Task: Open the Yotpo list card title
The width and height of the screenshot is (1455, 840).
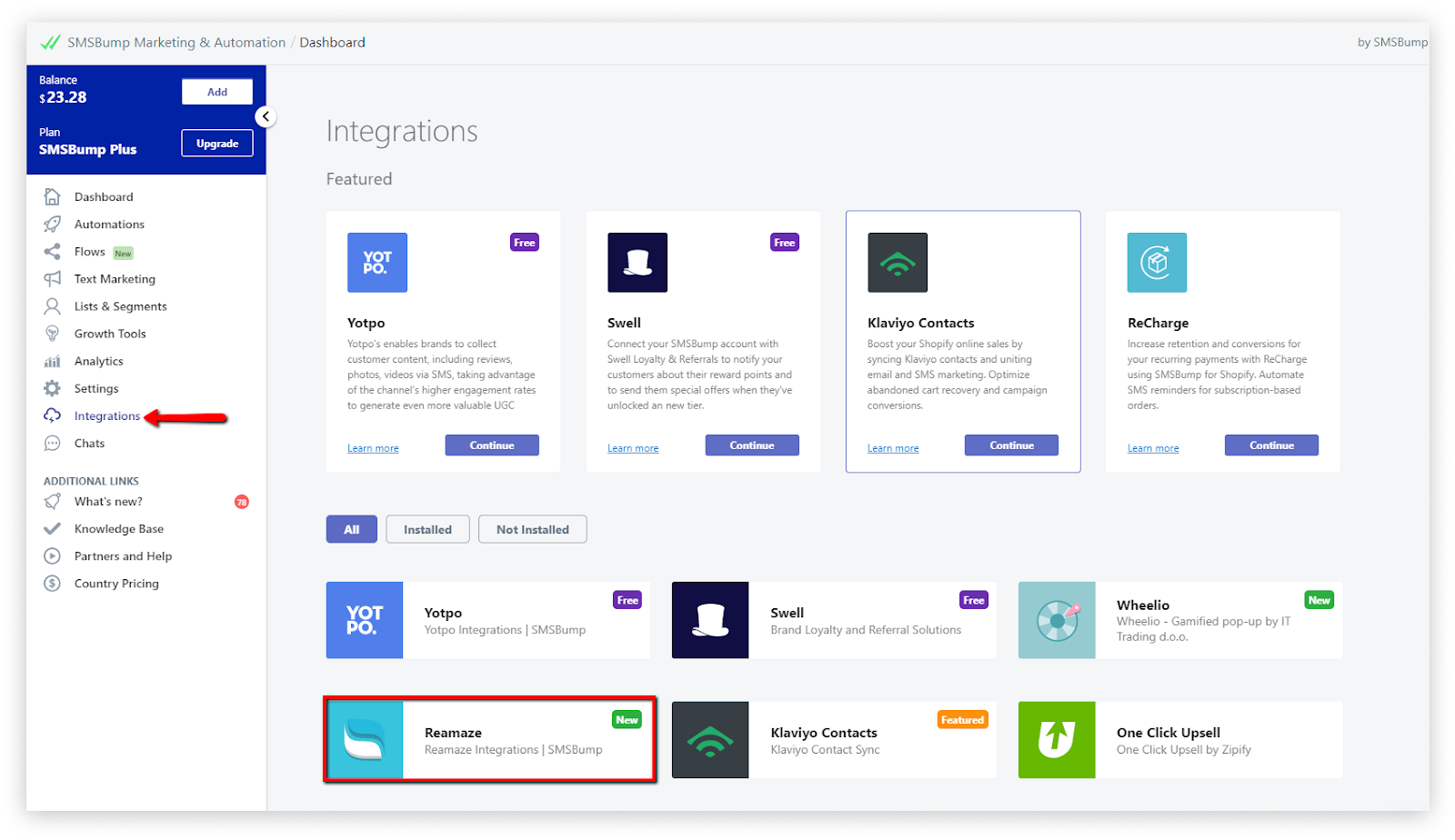Action: pos(443,613)
